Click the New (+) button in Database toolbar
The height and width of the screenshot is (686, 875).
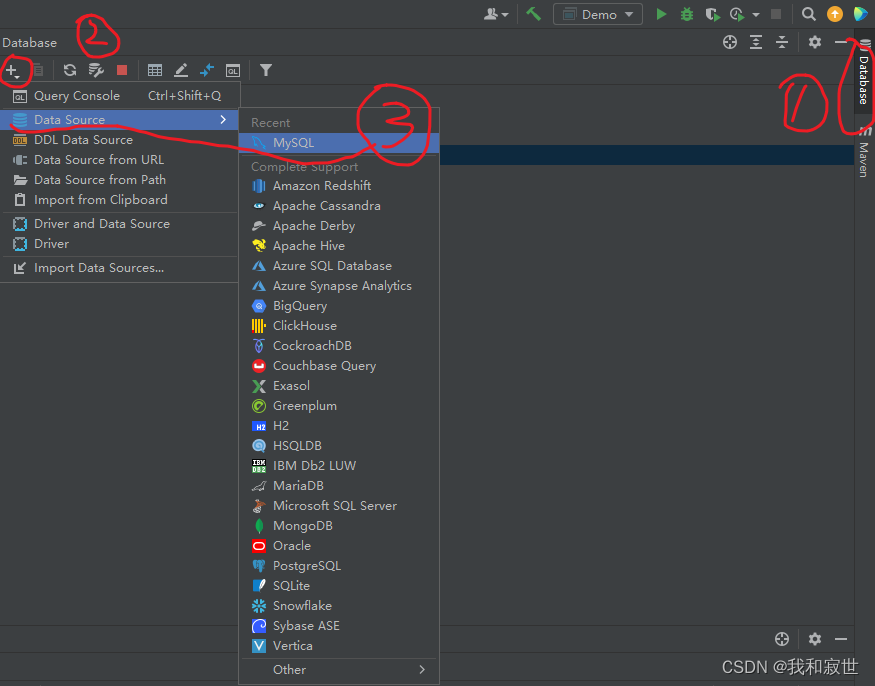12,71
